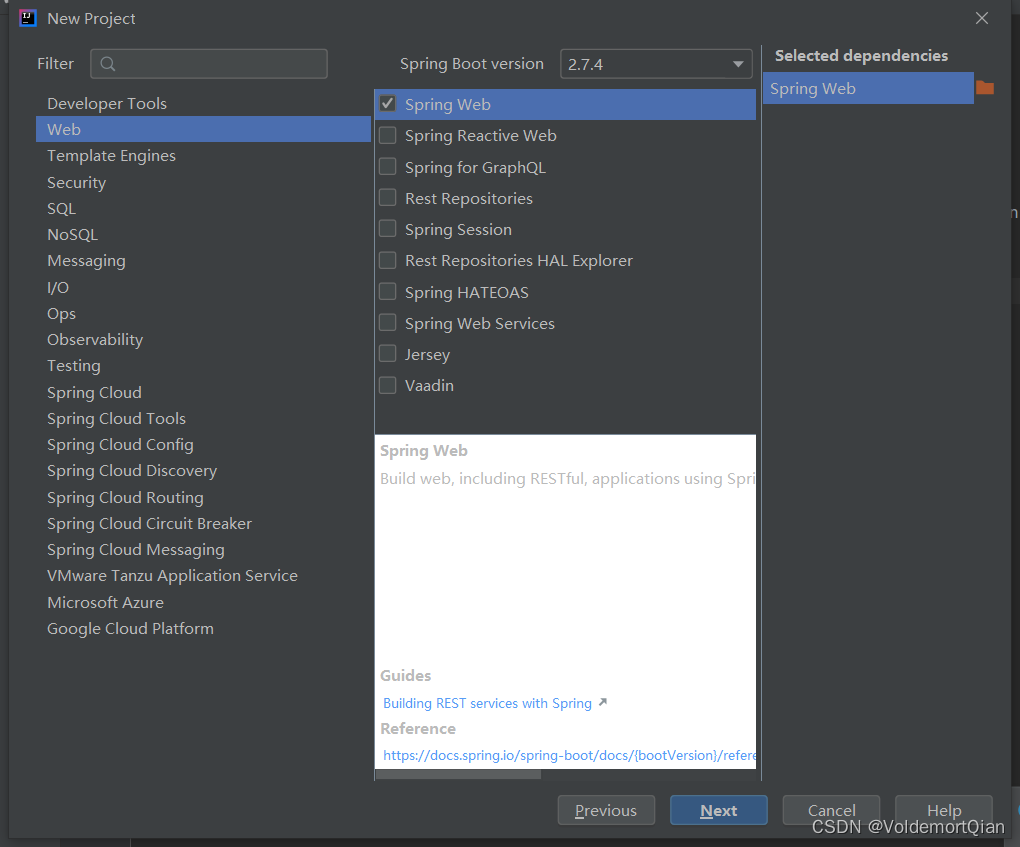
Task: Cancel the New Project wizard
Action: 831,810
